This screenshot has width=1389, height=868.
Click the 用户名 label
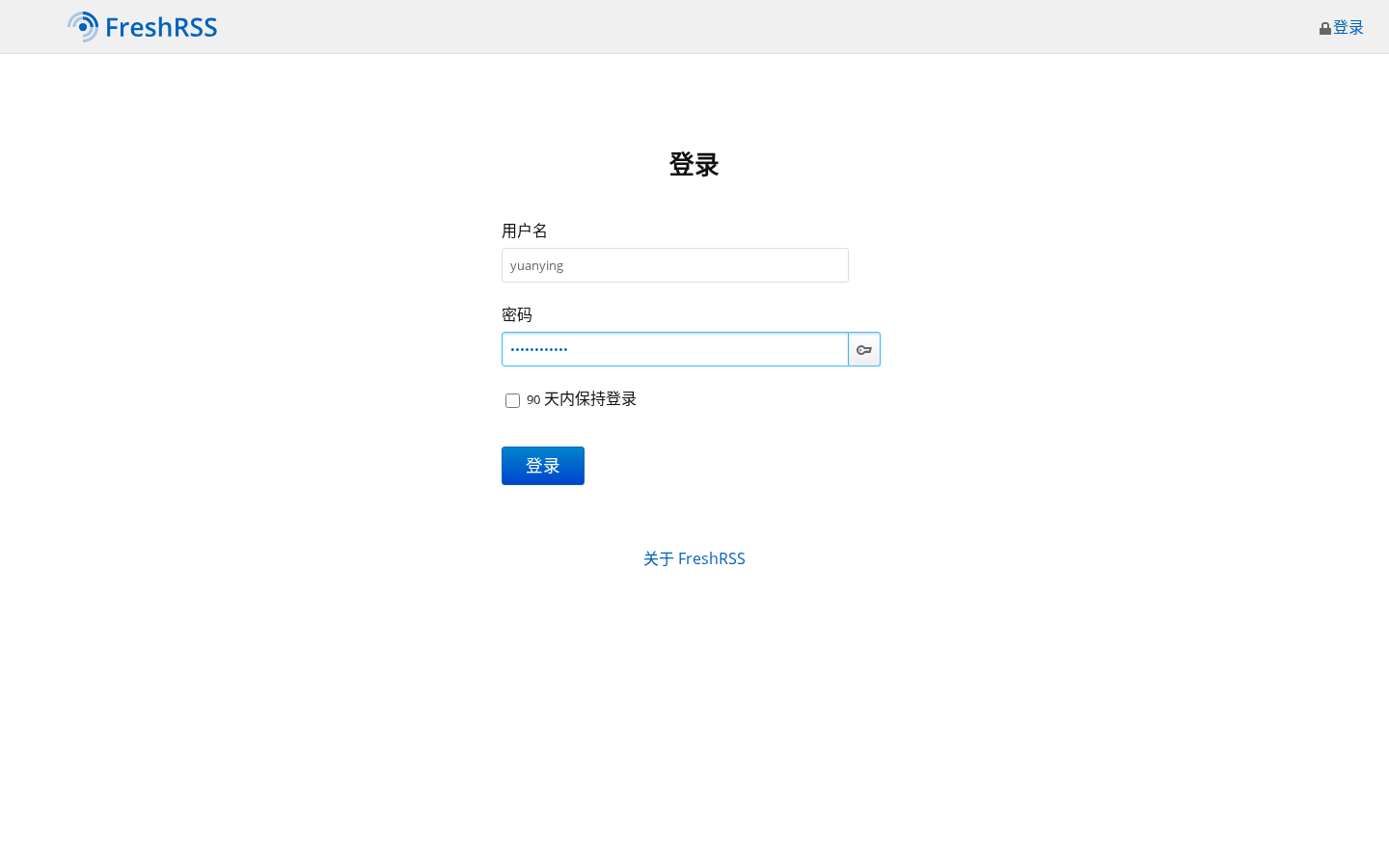tap(525, 231)
